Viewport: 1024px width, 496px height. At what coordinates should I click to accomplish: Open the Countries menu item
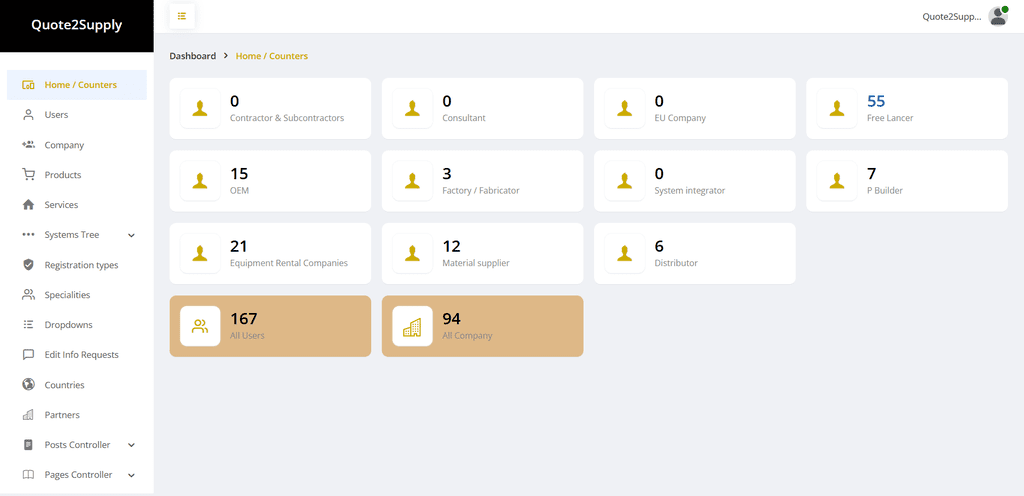point(77,385)
